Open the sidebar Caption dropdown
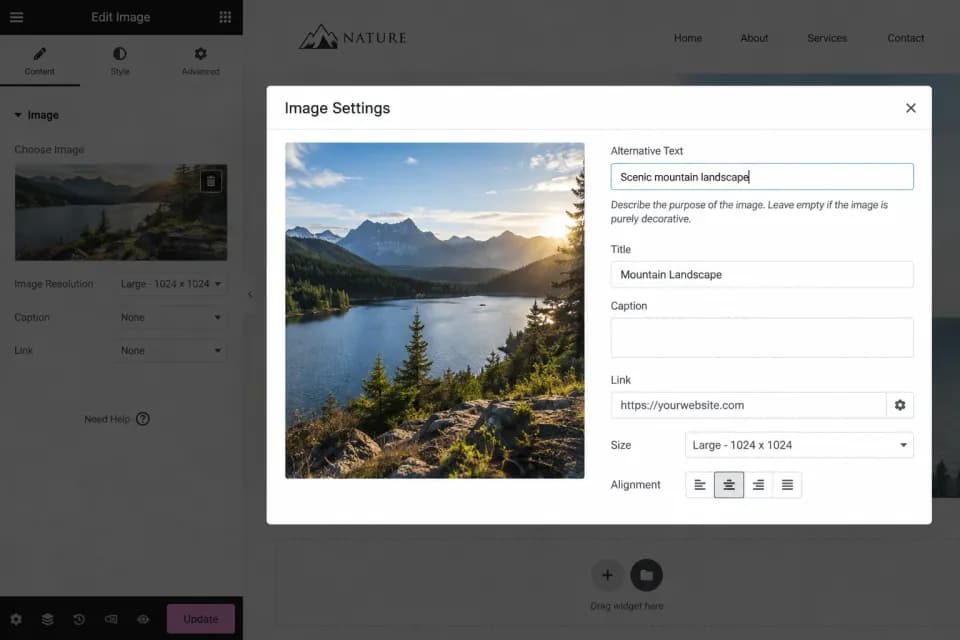The width and height of the screenshot is (960, 640). [171, 317]
